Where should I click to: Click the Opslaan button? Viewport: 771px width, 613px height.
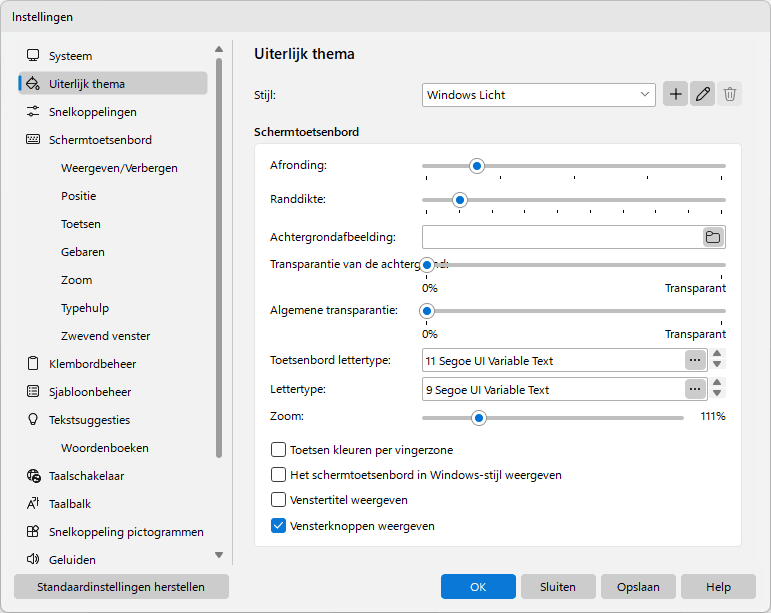pos(638,586)
